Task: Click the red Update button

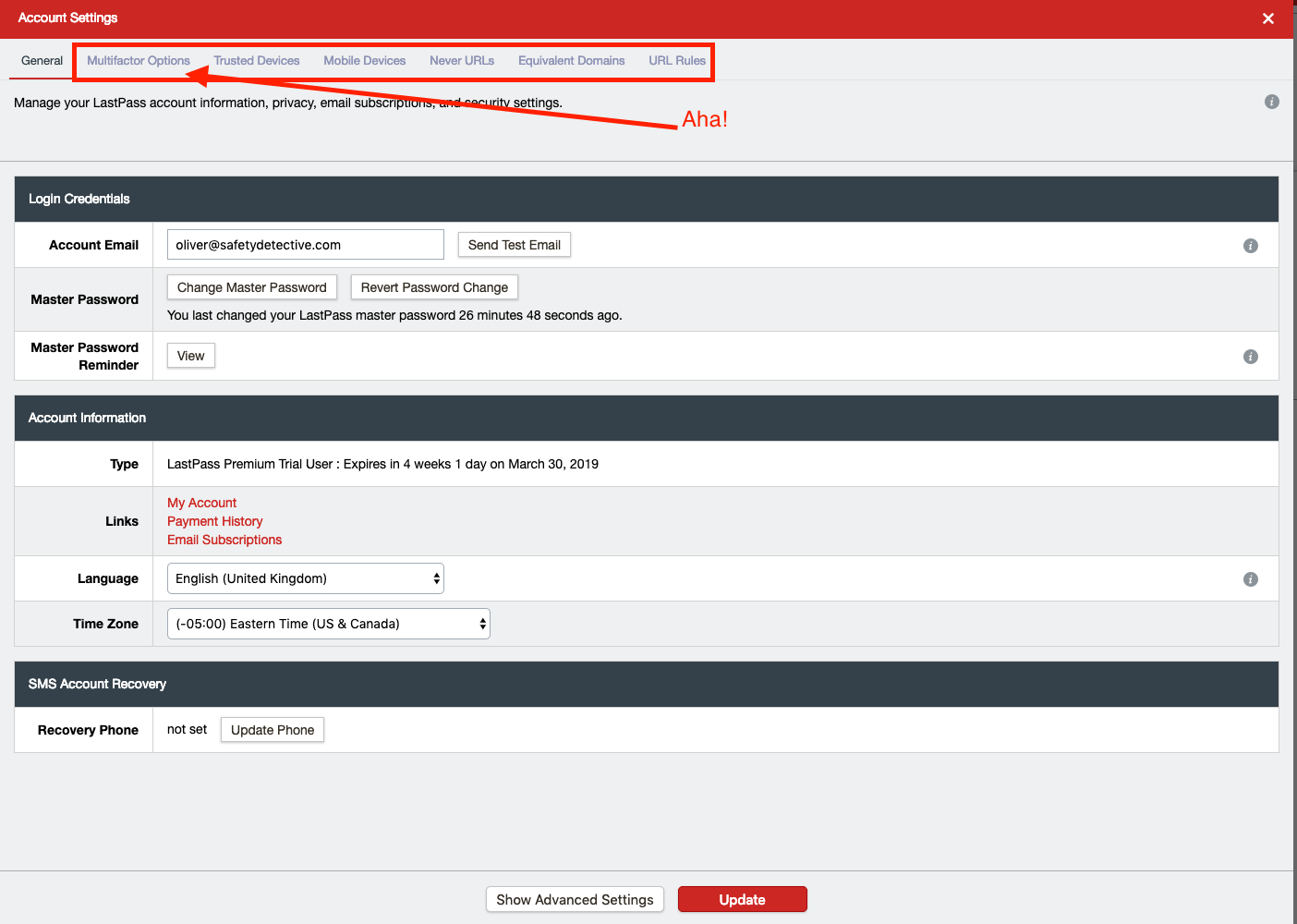Action: (x=743, y=900)
